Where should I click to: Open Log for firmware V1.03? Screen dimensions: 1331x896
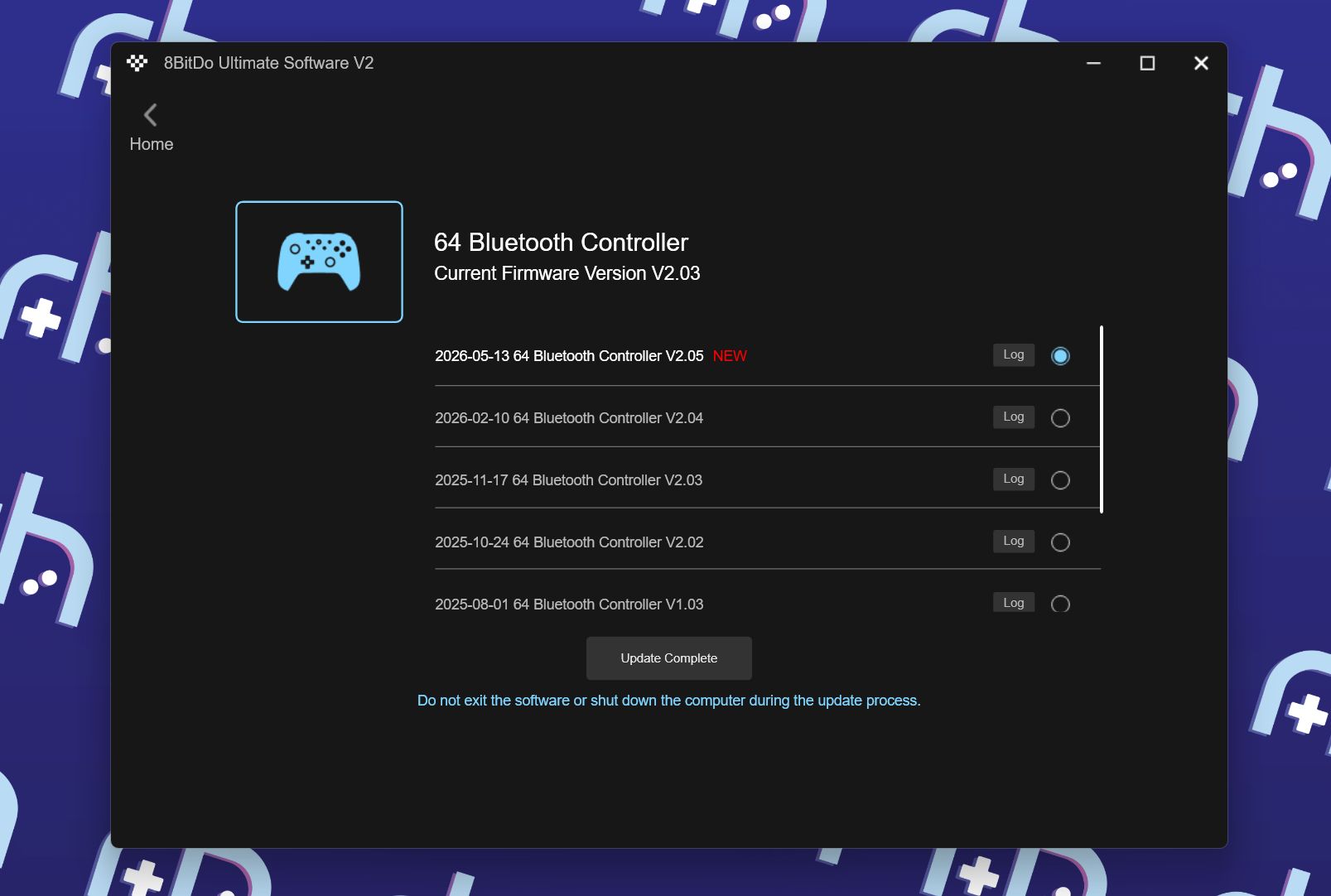coord(1014,602)
